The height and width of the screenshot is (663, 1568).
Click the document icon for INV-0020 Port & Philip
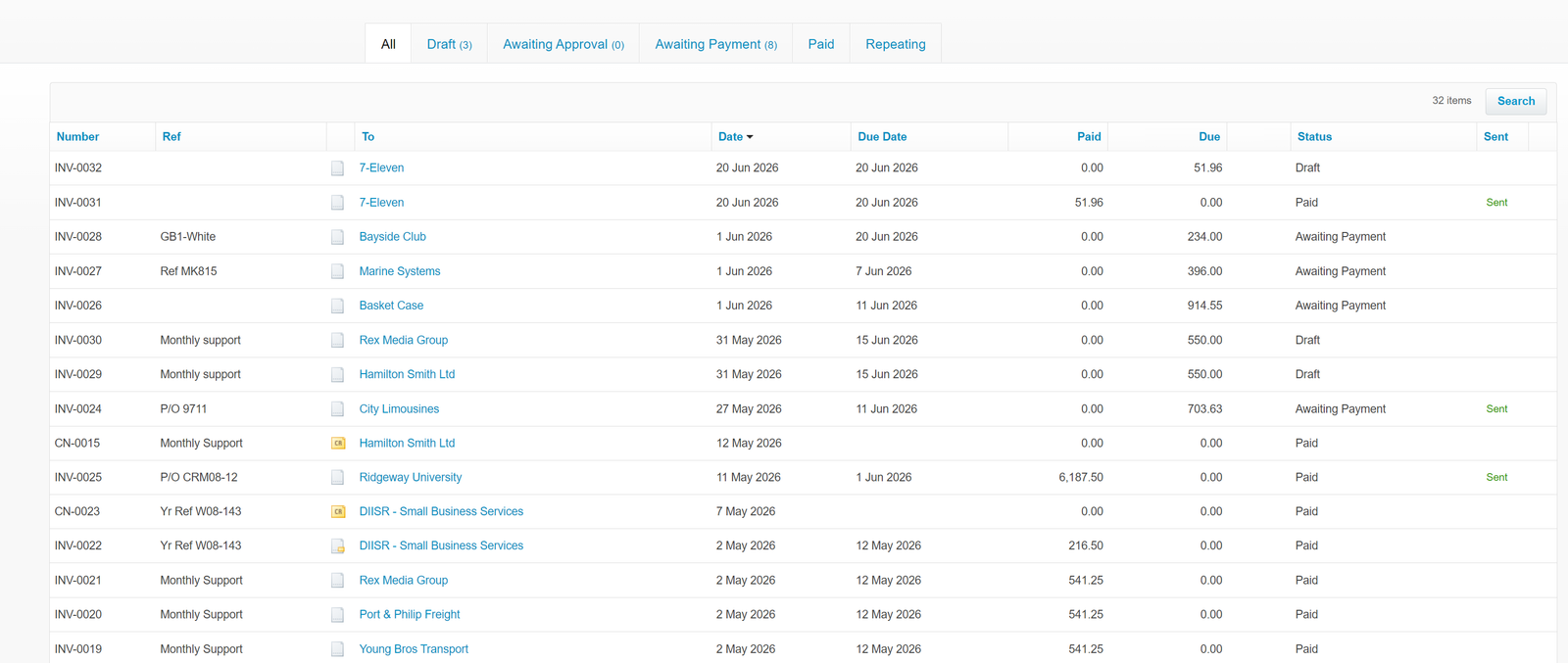(x=337, y=615)
